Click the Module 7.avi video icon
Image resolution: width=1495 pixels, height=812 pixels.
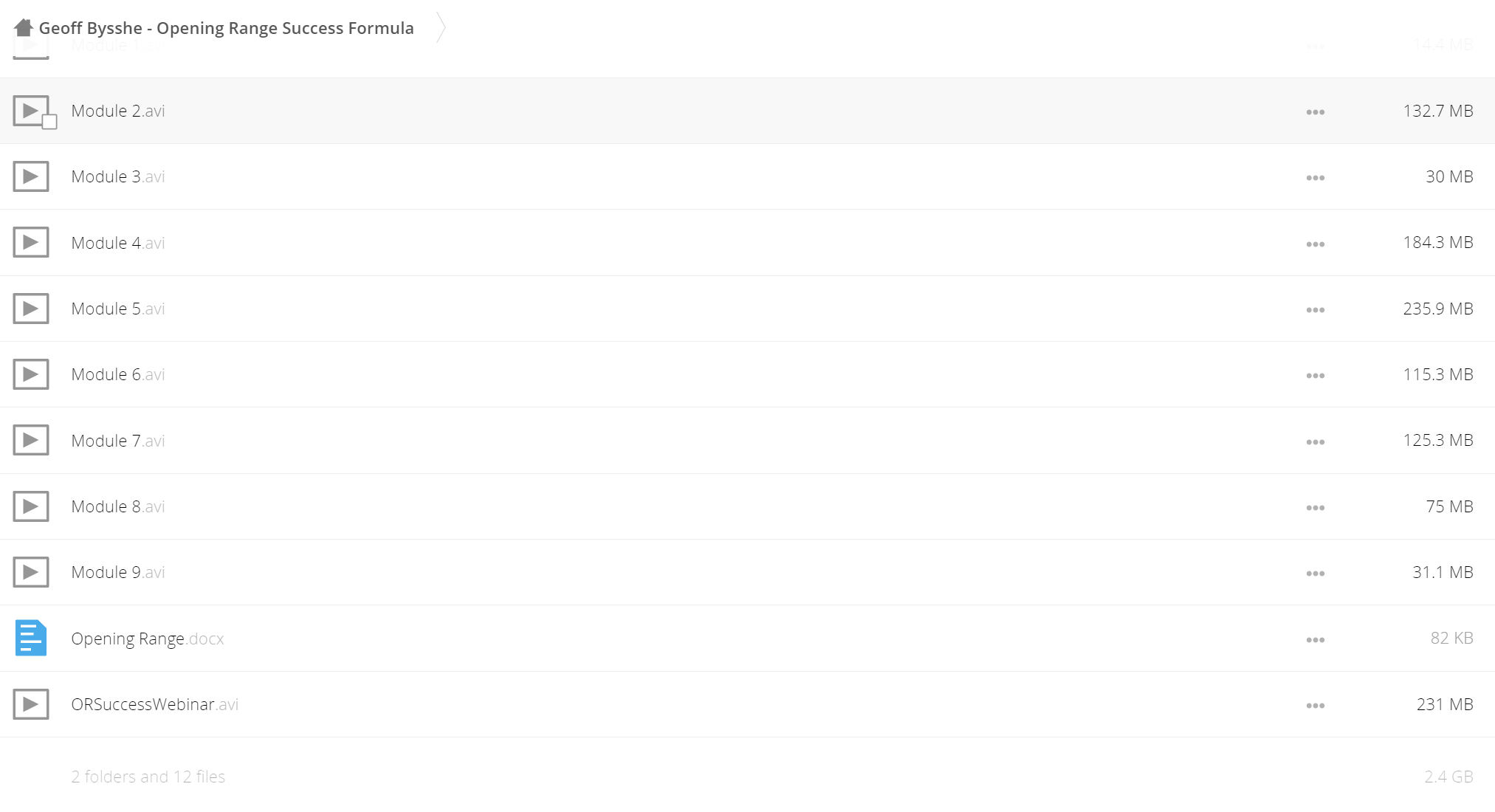[31, 440]
